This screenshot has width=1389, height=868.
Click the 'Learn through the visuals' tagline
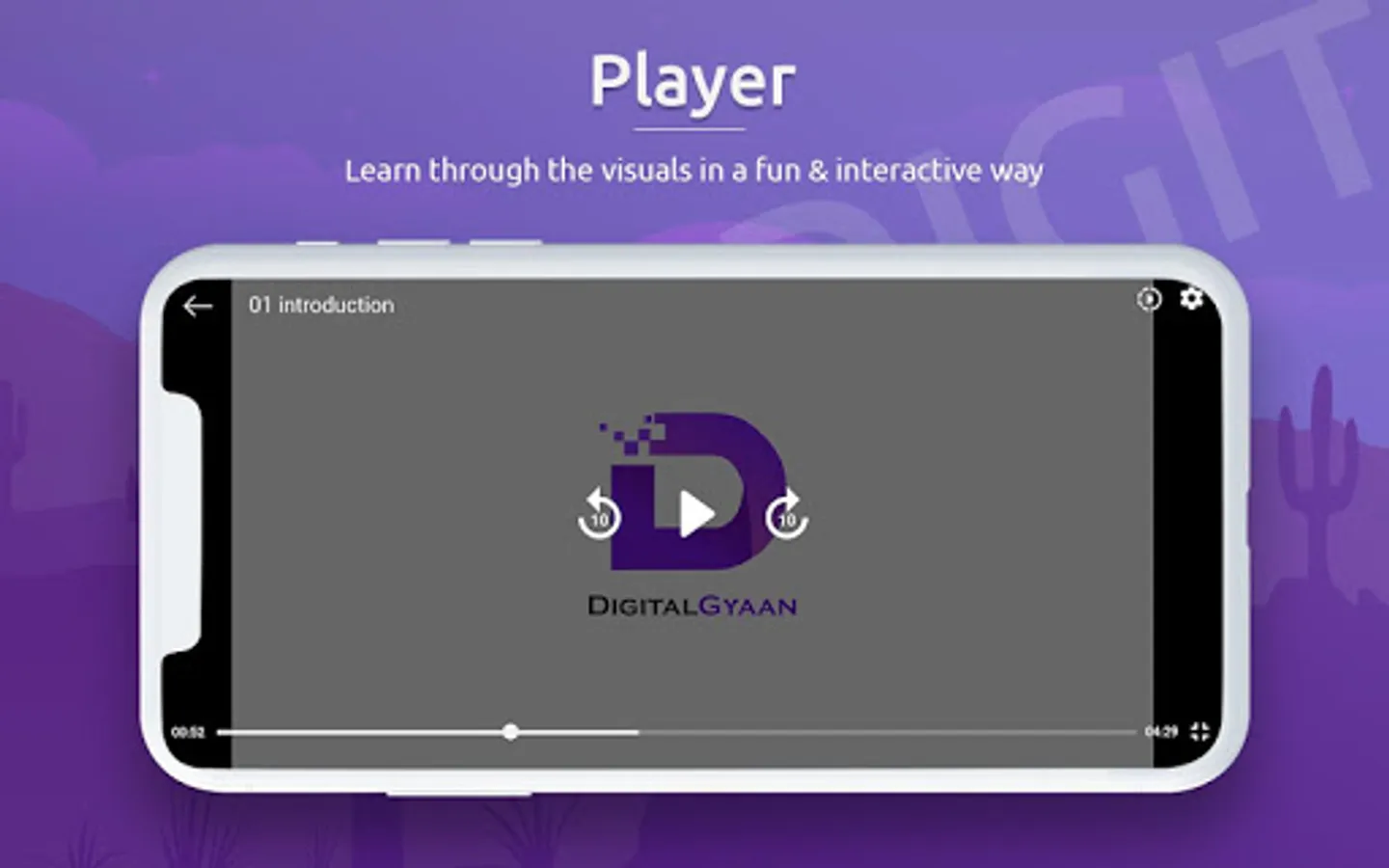click(694, 171)
